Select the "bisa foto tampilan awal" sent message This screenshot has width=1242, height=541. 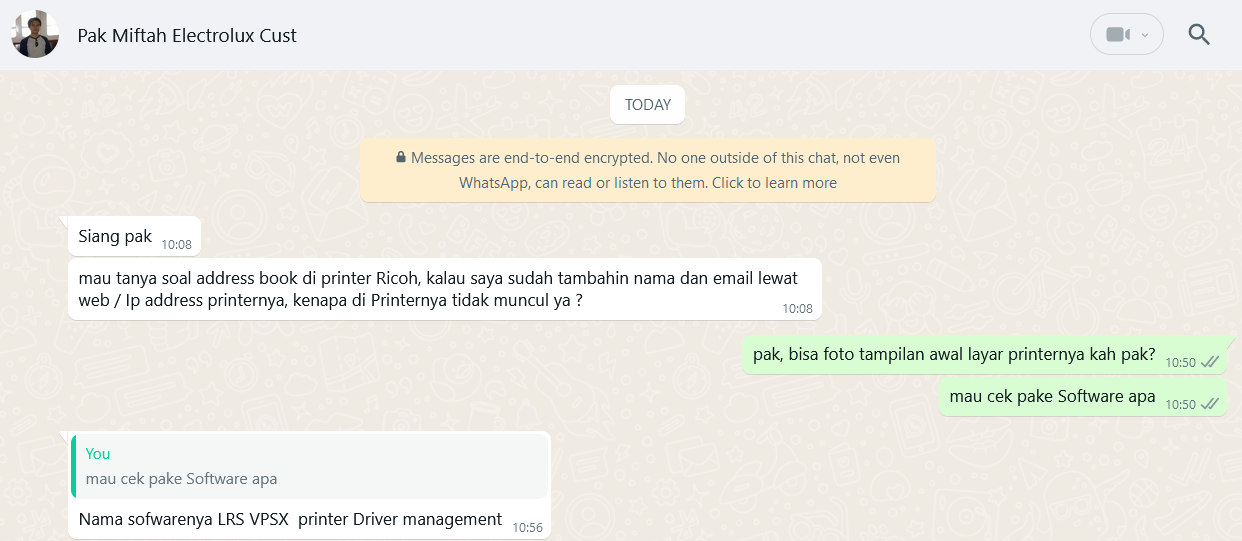[x=984, y=355]
